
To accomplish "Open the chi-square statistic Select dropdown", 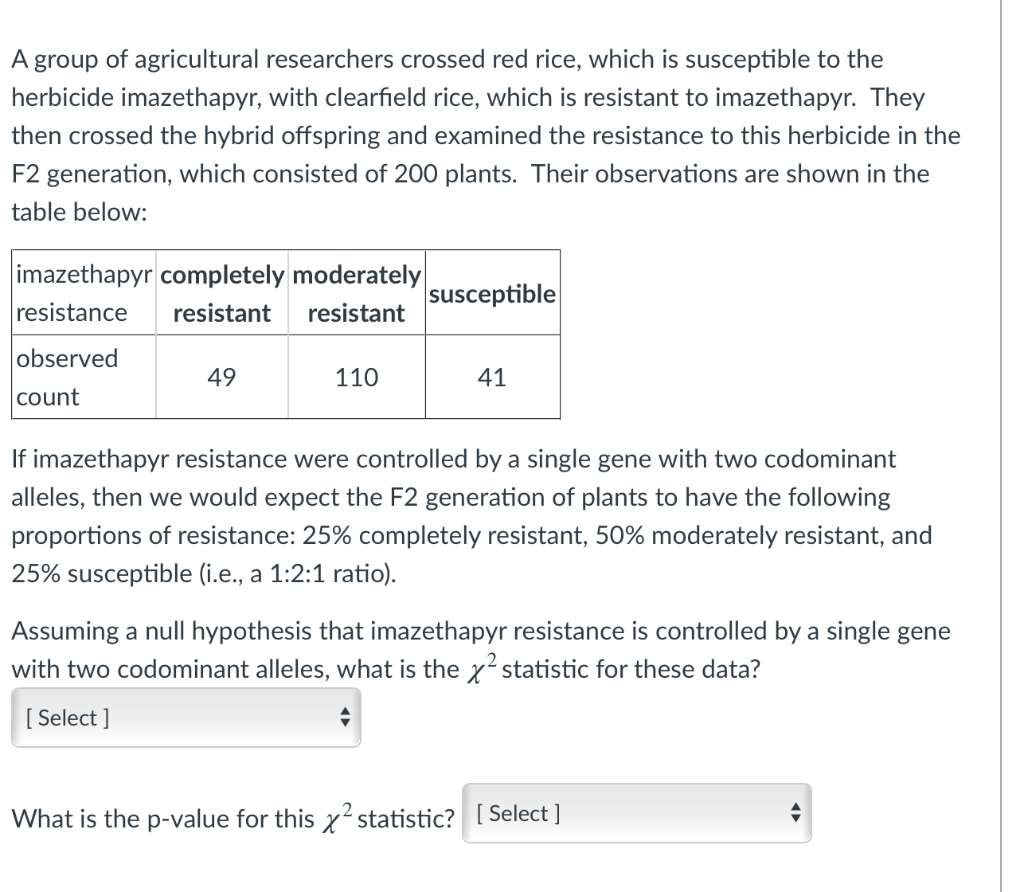I will tap(186, 718).
